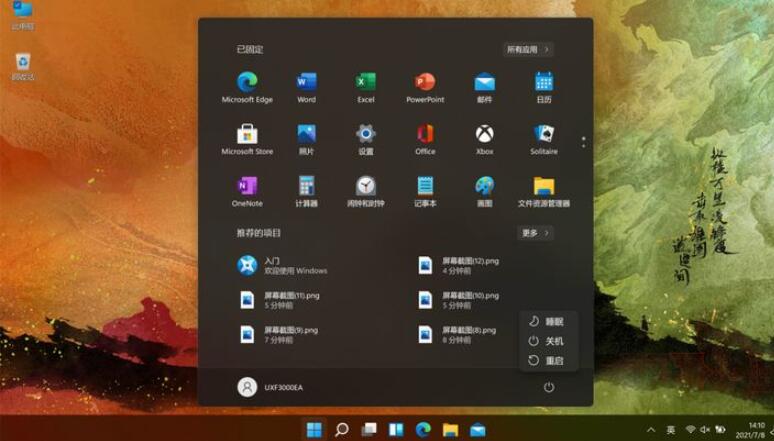Image resolution: width=774 pixels, height=441 pixels.
Task: Launch the Photos (照片) app
Action: [x=306, y=139]
